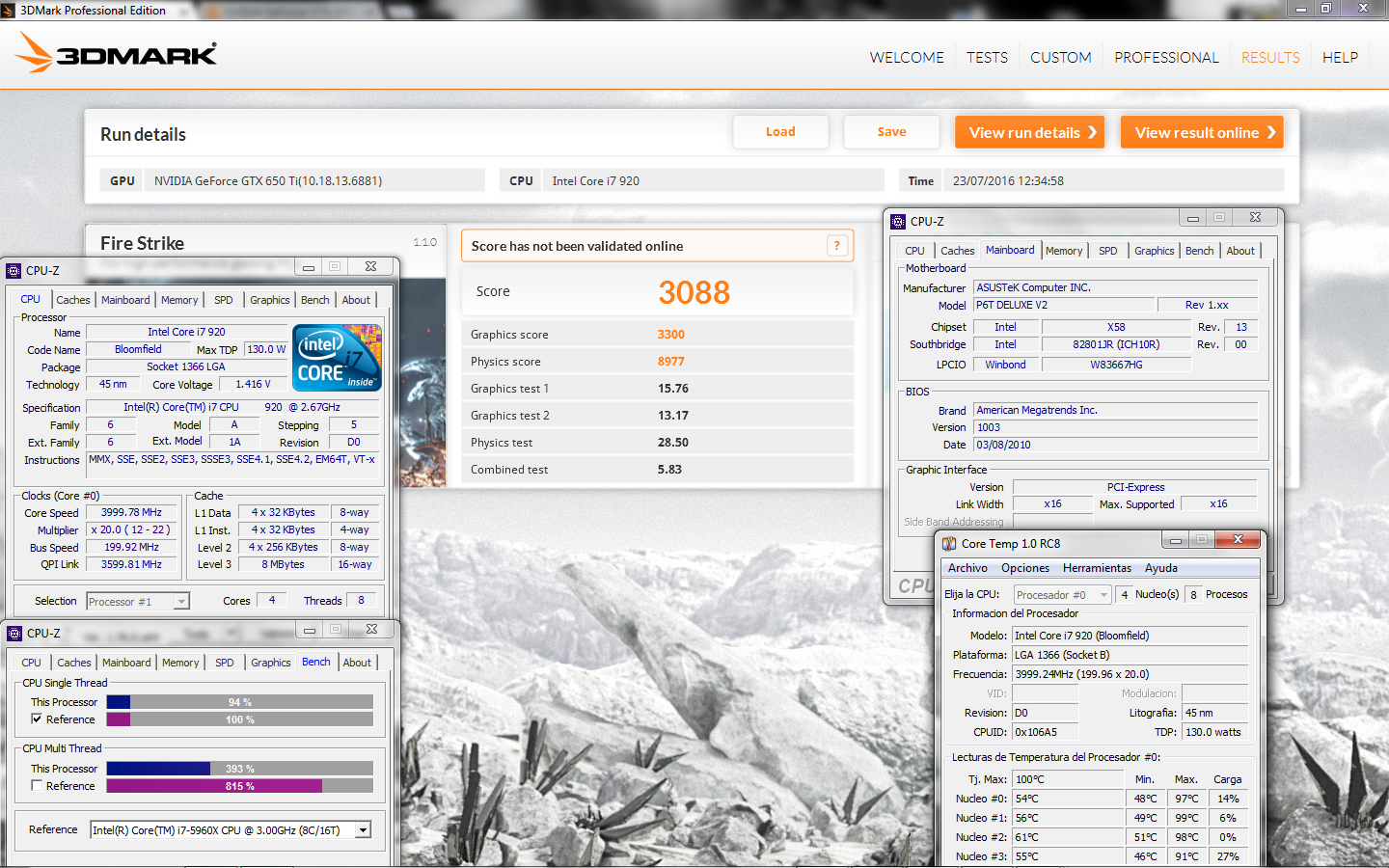Image resolution: width=1389 pixels, height=868 pixels.
Task: Open Ayuda menu in Core Temp
Action: [1161, 568]
